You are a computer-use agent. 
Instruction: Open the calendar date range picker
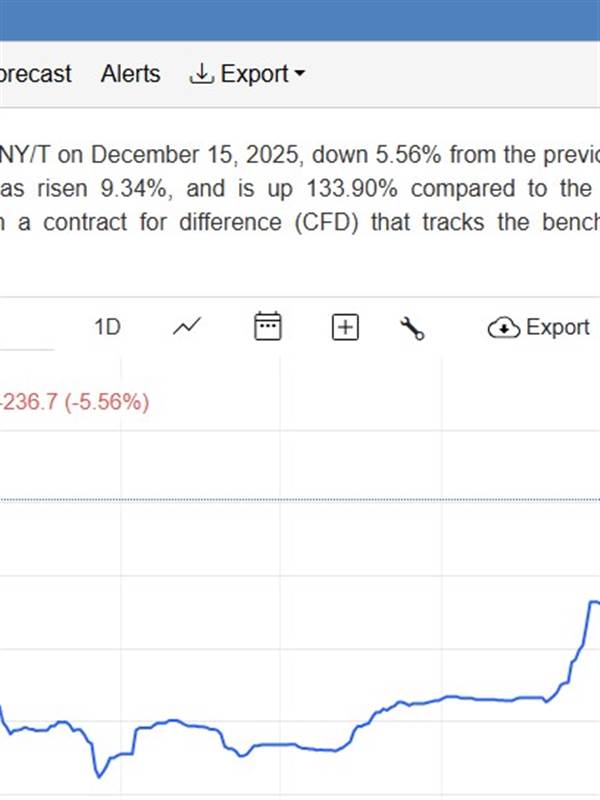pos(268,327)
